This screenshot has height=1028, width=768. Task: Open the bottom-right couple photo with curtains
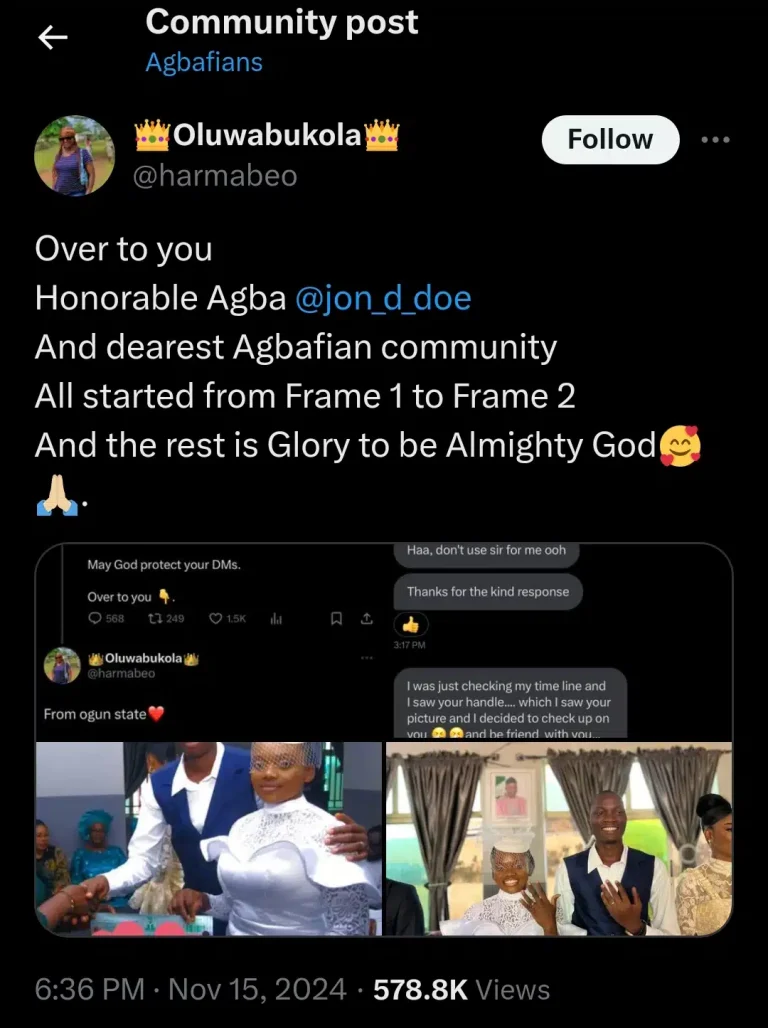point(559,838)
